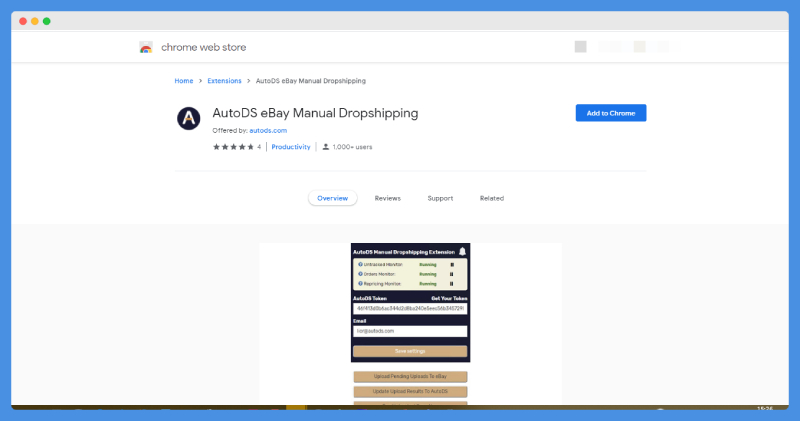Image resolution: width=800 pixels, height=421 pixels.
Task: Pause the Untracked Monitor
Action: tap(452, 265)
